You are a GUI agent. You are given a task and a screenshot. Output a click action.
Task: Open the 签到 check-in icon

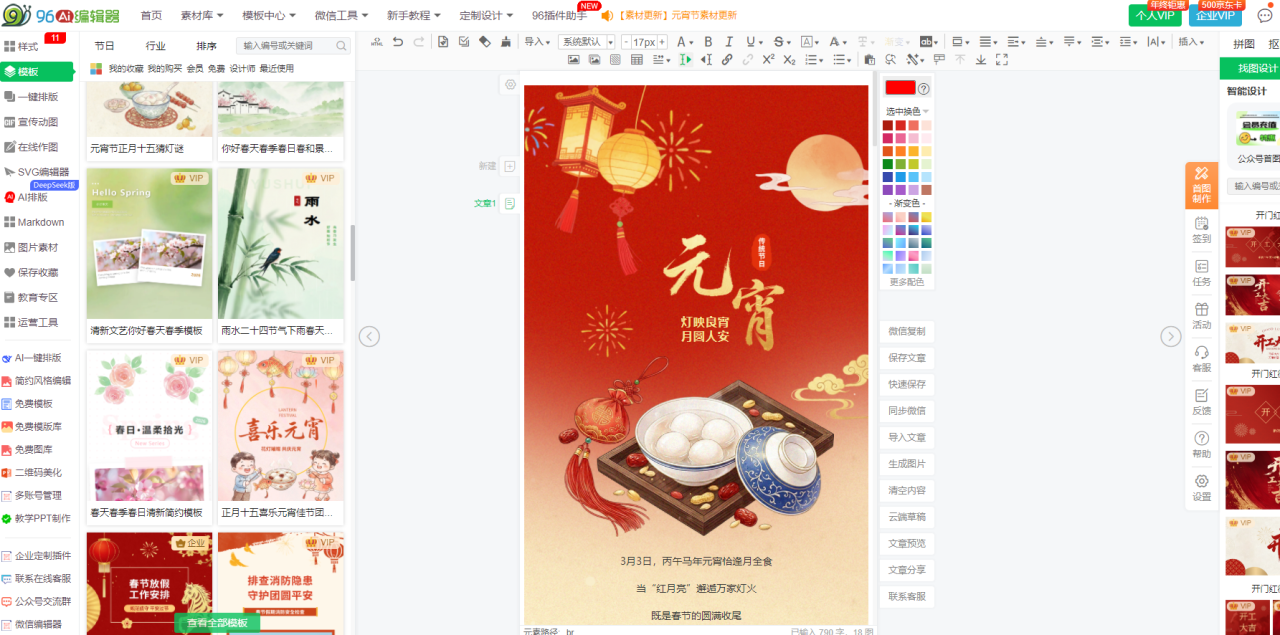click(1201, 230)
